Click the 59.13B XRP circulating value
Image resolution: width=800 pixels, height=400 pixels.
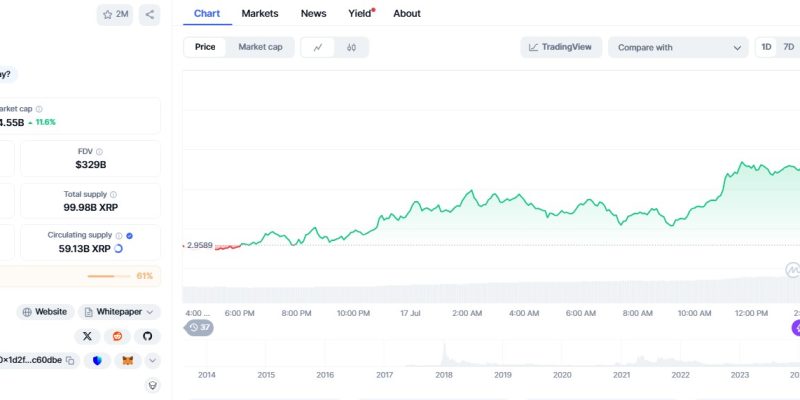point(85,249)
